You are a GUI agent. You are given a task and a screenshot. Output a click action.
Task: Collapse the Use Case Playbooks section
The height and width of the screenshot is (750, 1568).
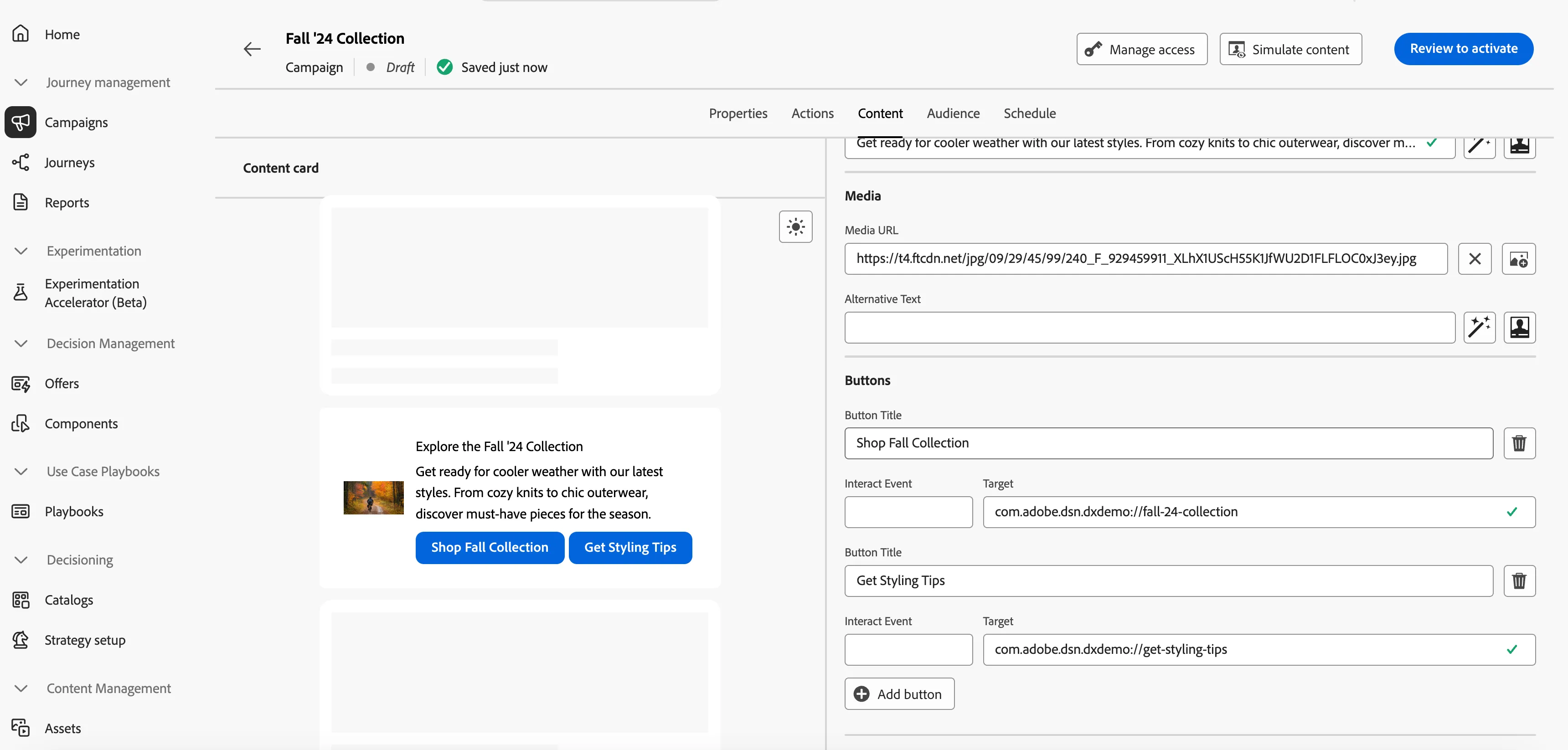[x=21, y=472]
